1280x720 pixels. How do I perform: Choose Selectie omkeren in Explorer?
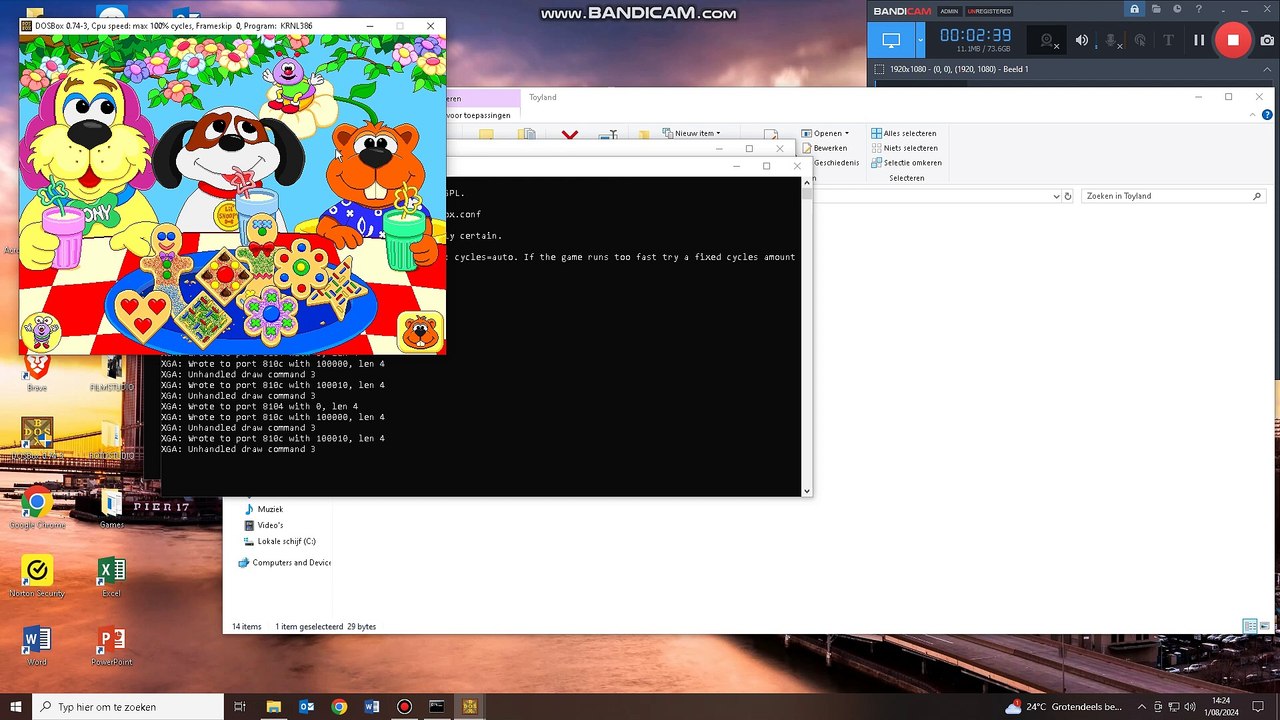coord(906,163)
